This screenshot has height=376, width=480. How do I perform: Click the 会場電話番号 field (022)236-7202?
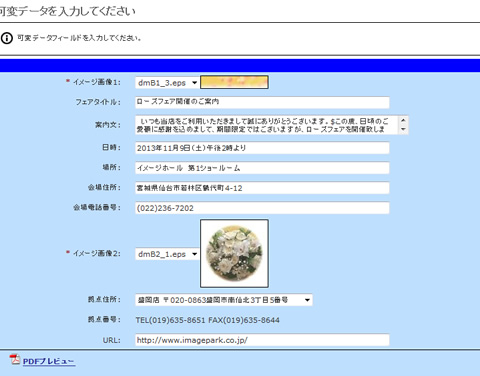[x=262, y=208]
